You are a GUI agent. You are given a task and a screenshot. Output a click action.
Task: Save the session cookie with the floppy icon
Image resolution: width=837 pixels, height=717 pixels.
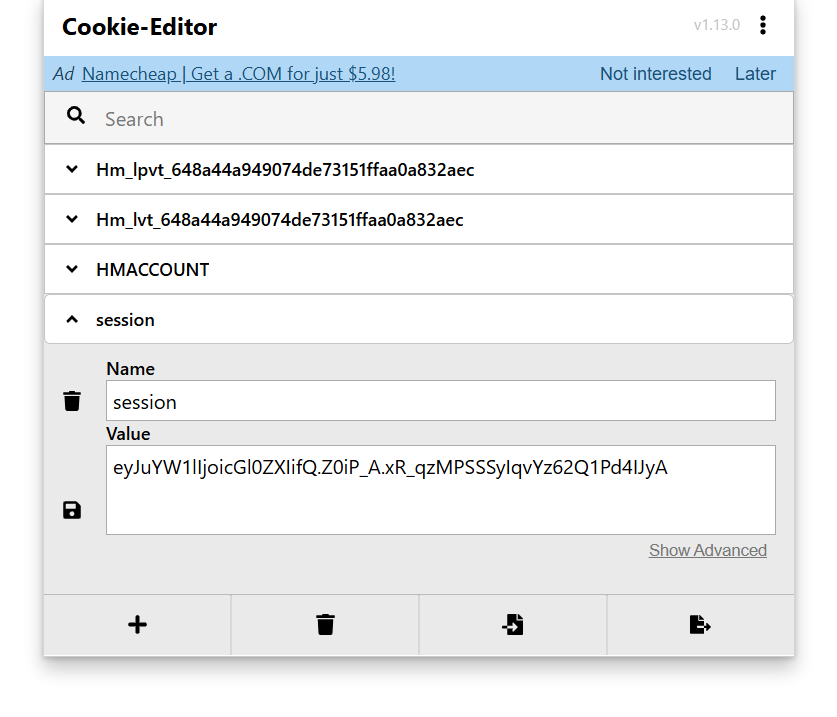[72, 511]
